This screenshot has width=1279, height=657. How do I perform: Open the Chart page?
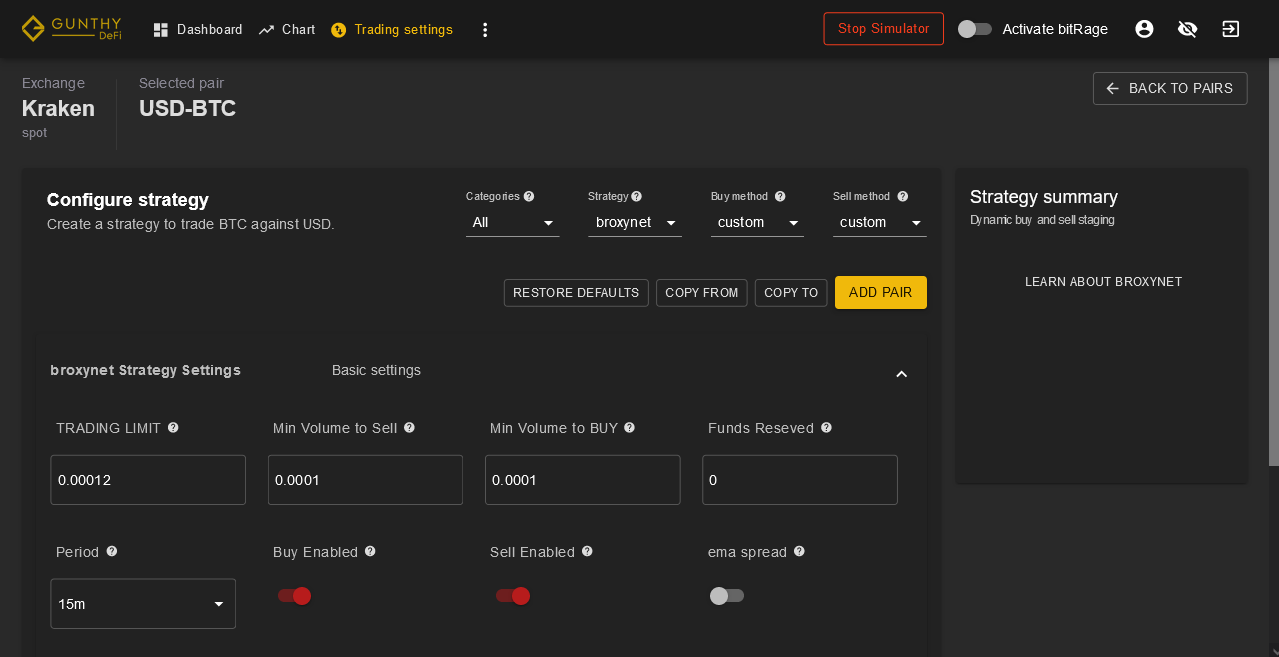pyautogui.click(x=287, y=30)
